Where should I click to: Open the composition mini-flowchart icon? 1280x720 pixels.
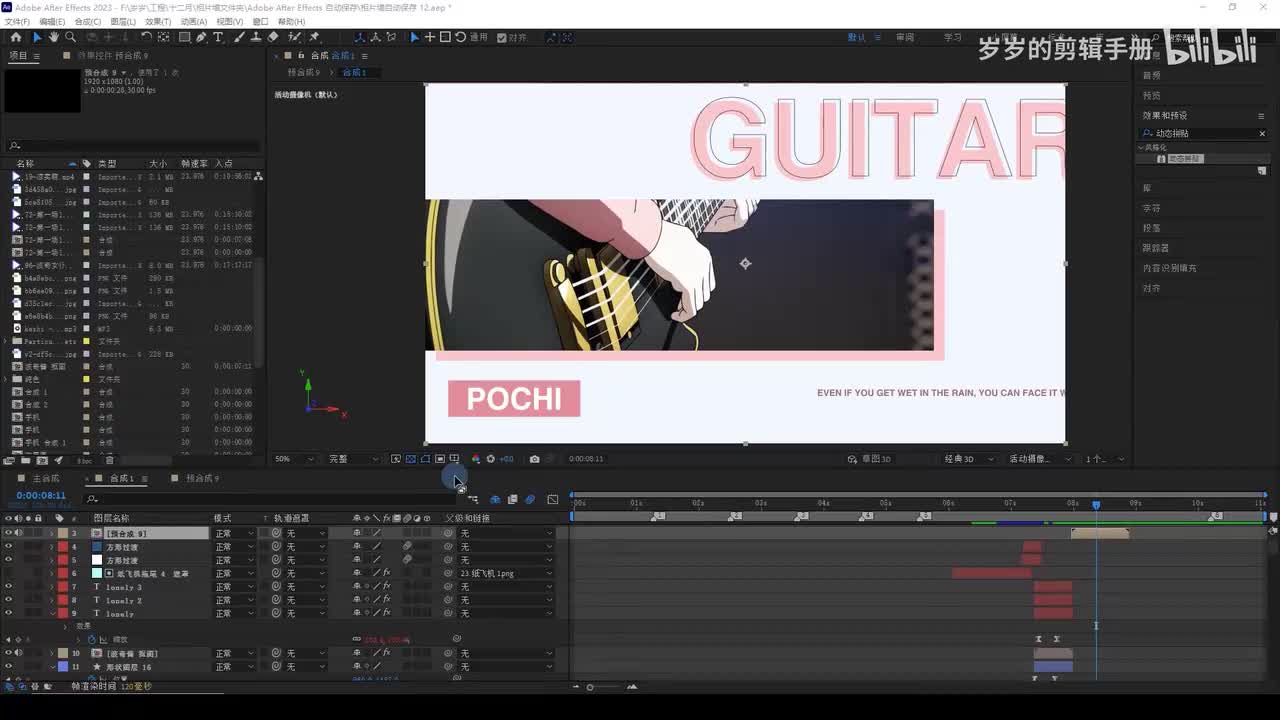tap(472, 499)
